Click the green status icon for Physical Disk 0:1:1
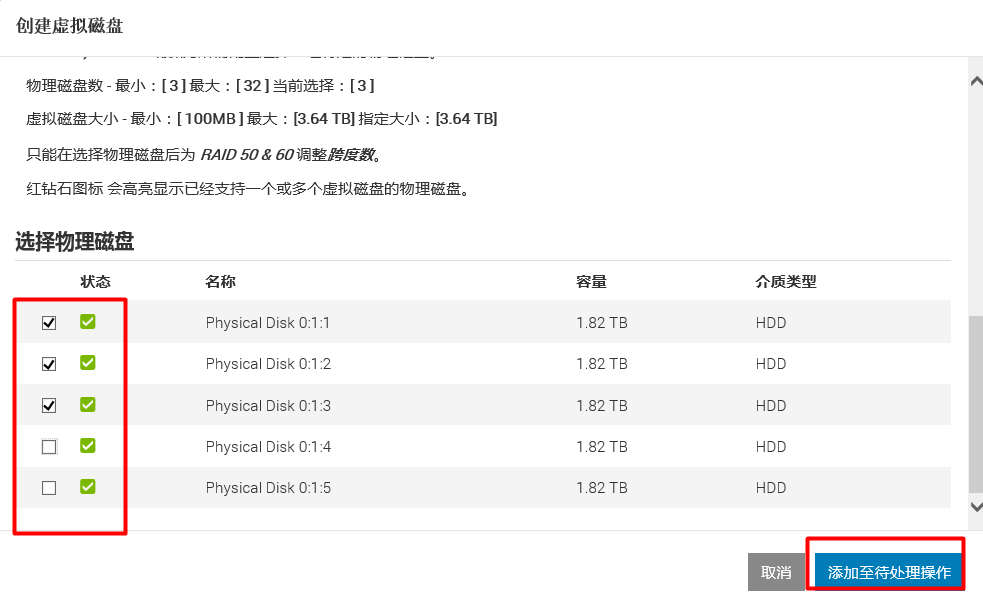Viewport: 983px width, 608px height. click(87, 322)
